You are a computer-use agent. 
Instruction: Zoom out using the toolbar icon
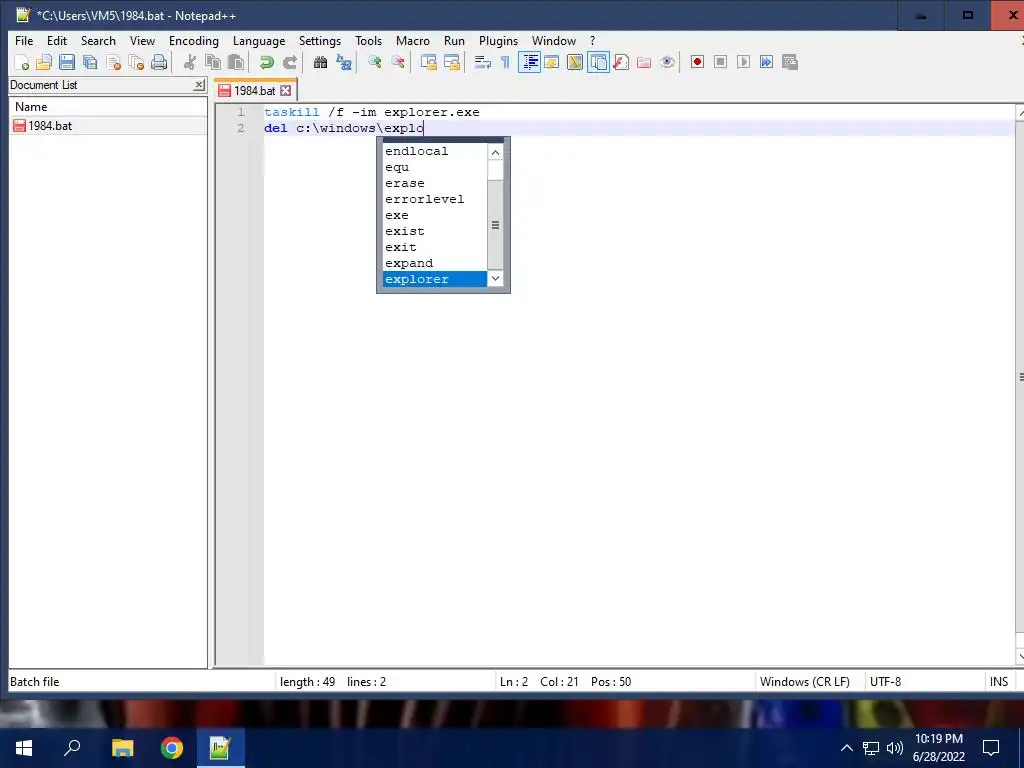click(x=397, y=62)
